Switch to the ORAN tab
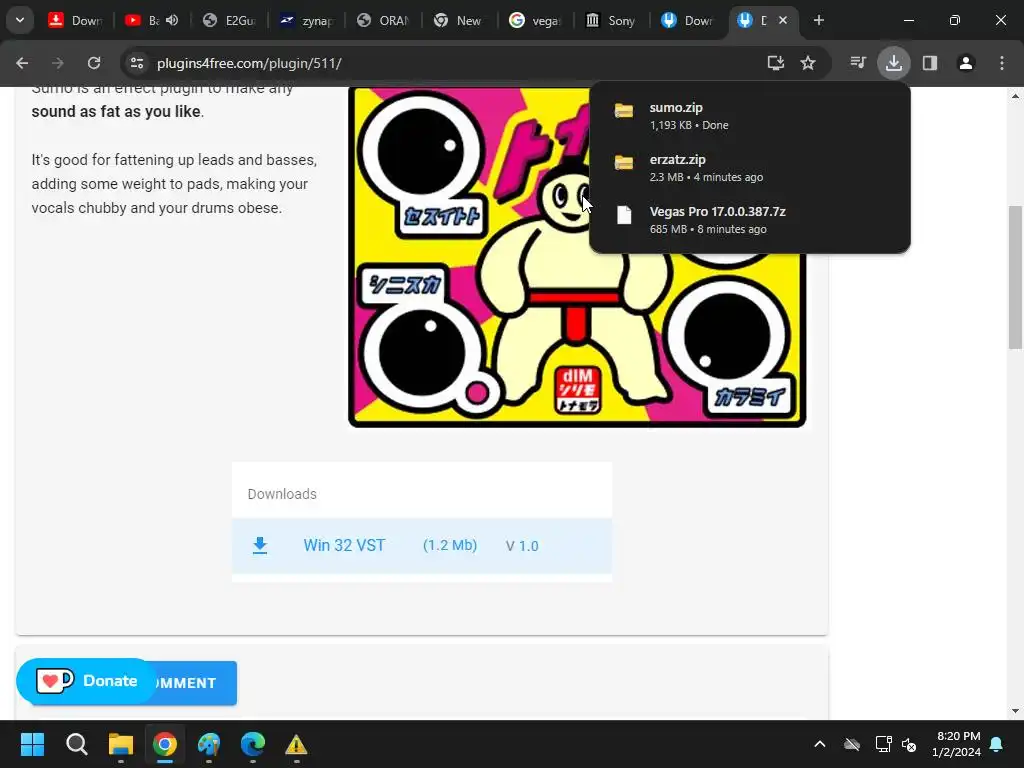1024x768 pixels. pyautogui.click(x=383, y=20)
